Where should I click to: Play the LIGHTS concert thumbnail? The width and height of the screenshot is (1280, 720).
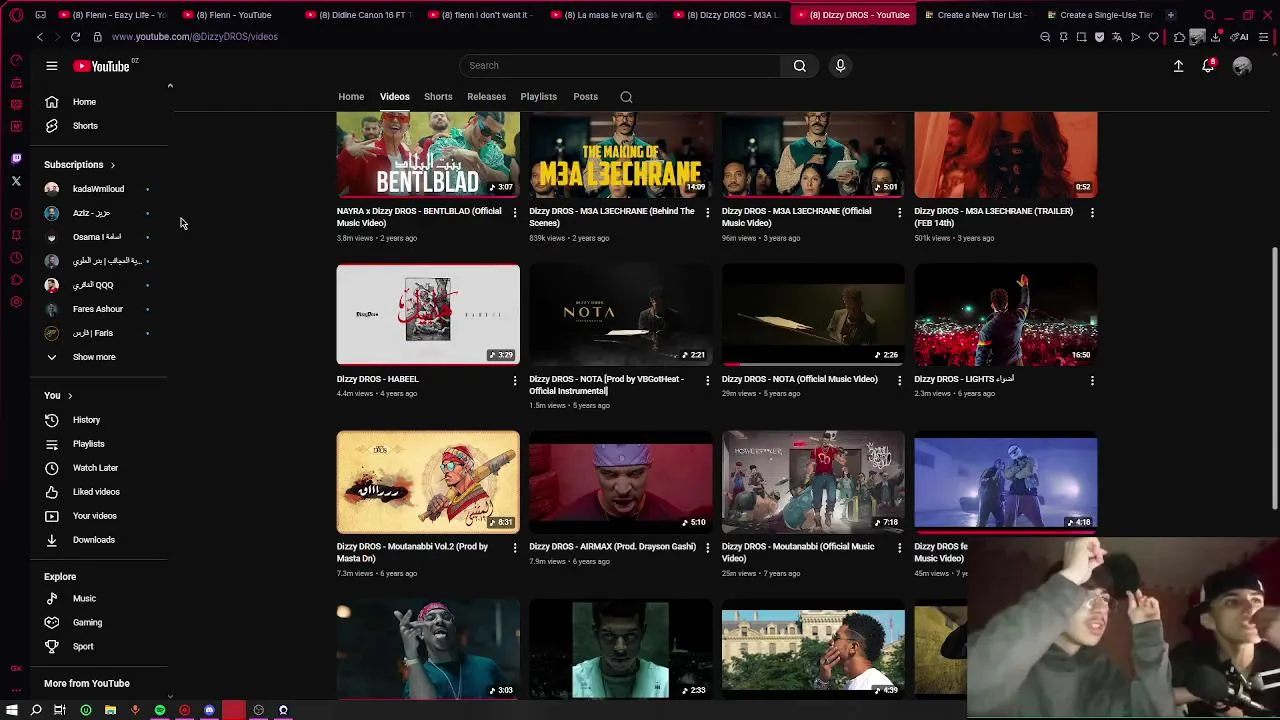tap(1005, 314)
